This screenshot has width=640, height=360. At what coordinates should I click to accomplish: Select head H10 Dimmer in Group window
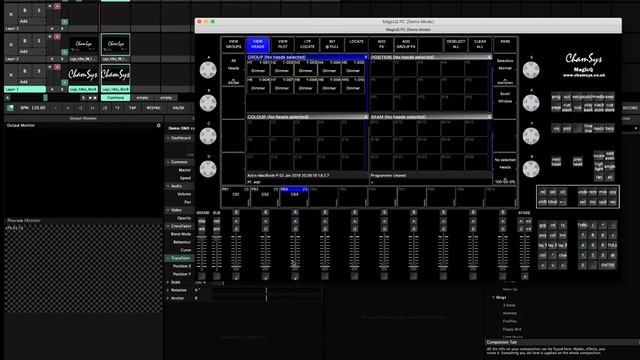pos(353,85)
